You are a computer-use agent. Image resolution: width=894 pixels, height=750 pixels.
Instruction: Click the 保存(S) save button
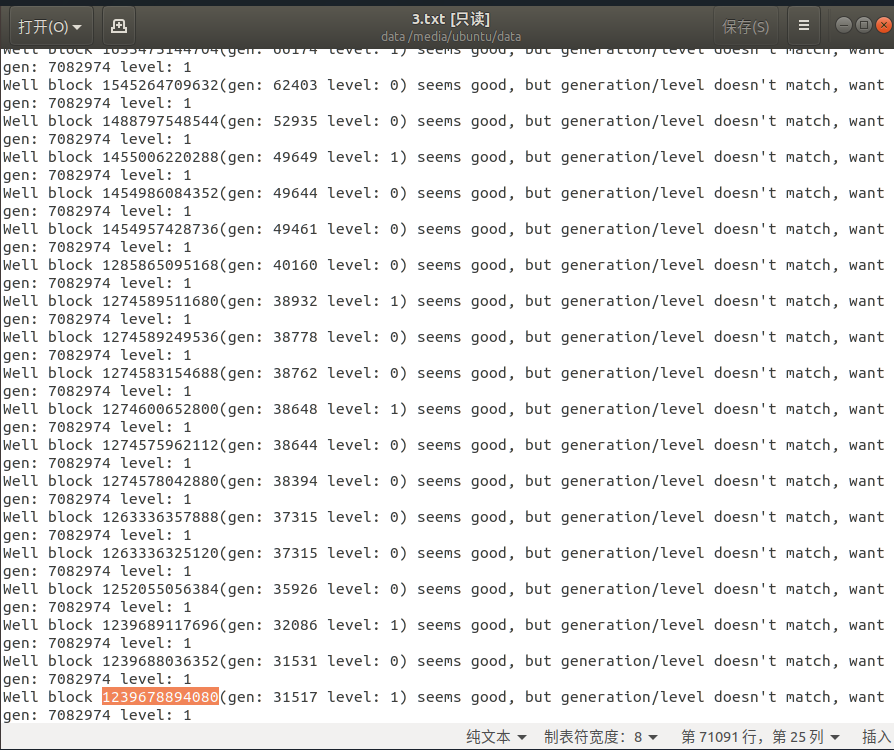745,26
